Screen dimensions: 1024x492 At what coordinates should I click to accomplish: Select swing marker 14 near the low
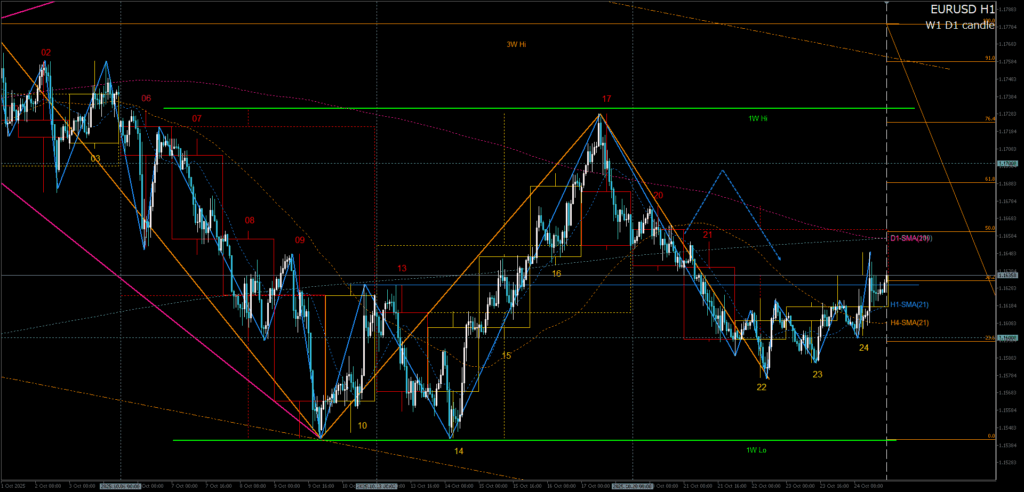(x=458, y=451)
